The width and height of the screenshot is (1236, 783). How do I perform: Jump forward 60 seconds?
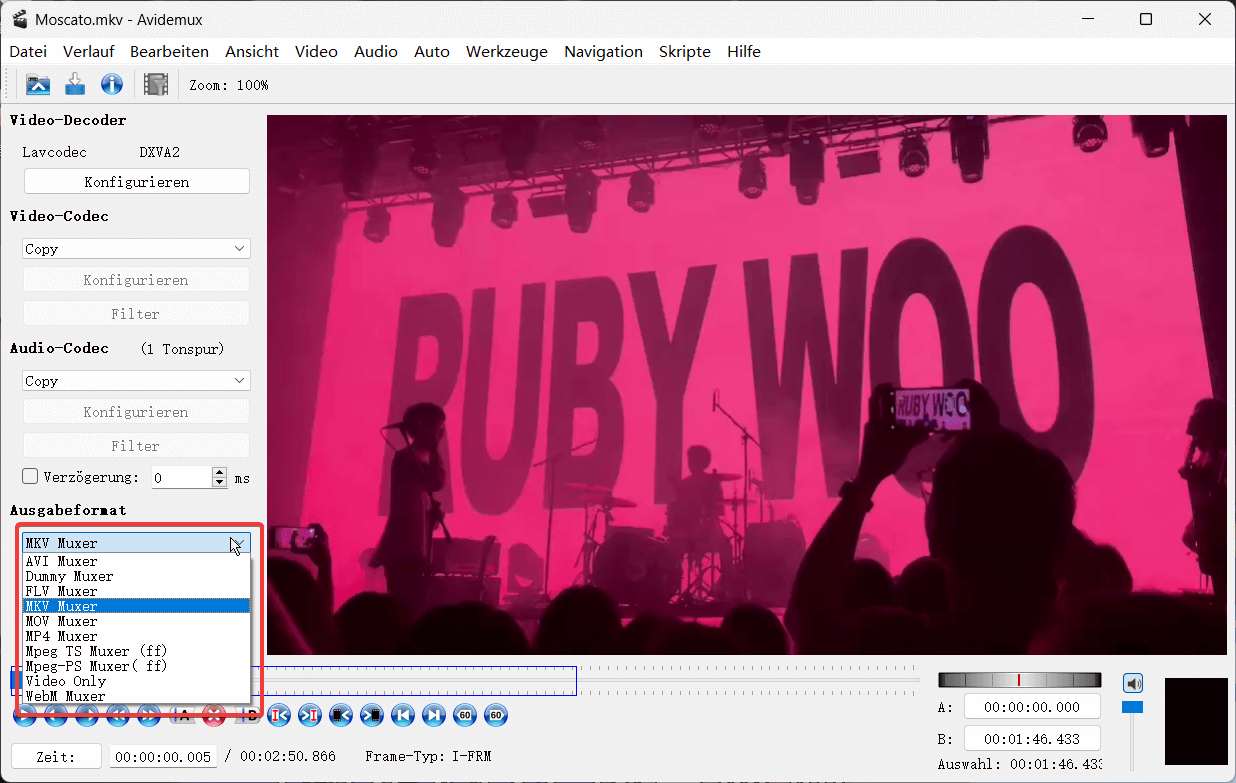496,715
